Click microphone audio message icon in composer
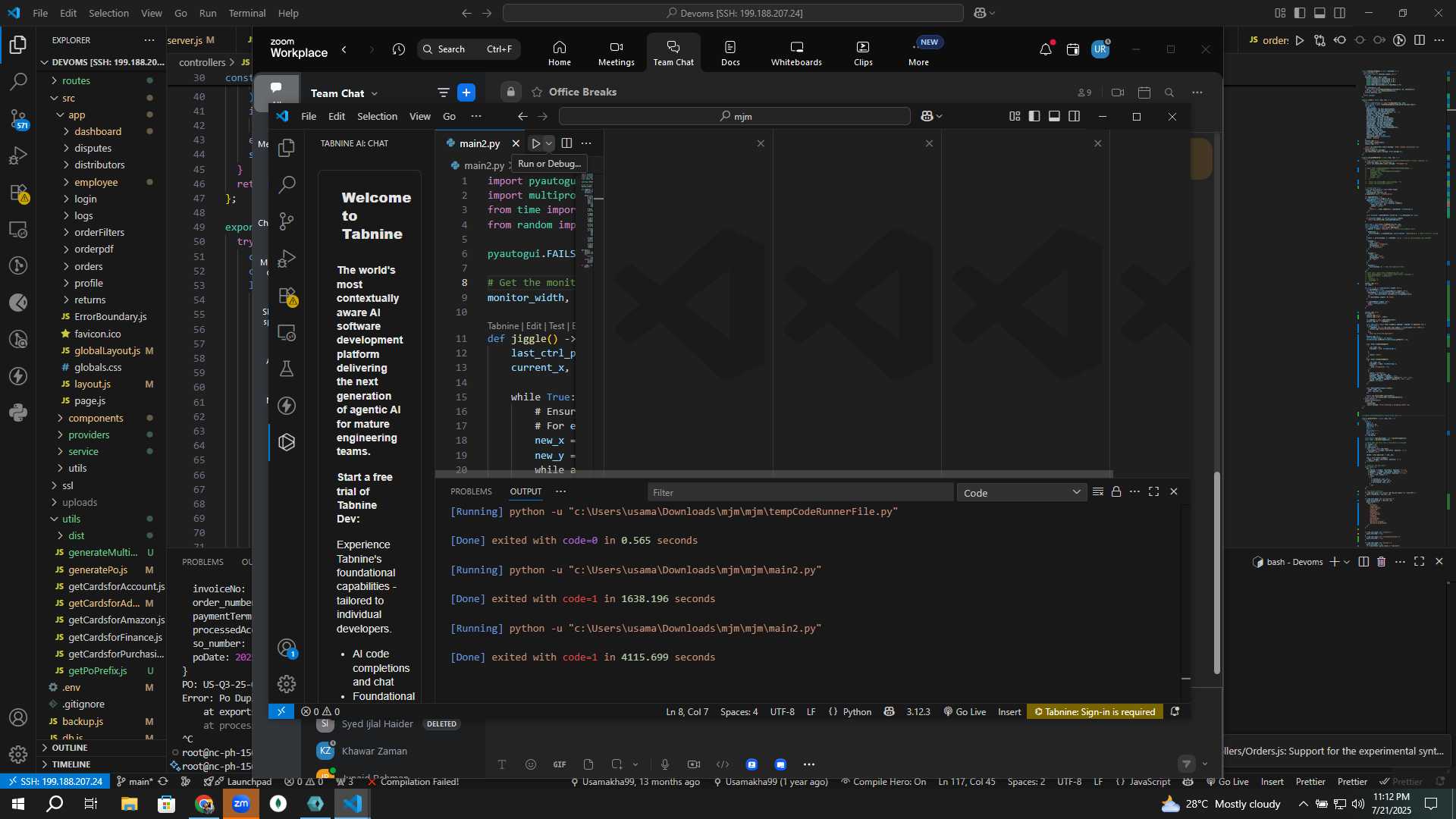 (x=665, y=764)
